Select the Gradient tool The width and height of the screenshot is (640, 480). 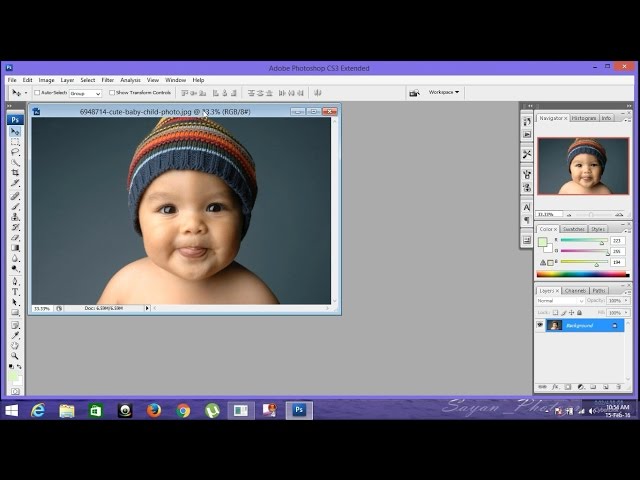point(15,248)
